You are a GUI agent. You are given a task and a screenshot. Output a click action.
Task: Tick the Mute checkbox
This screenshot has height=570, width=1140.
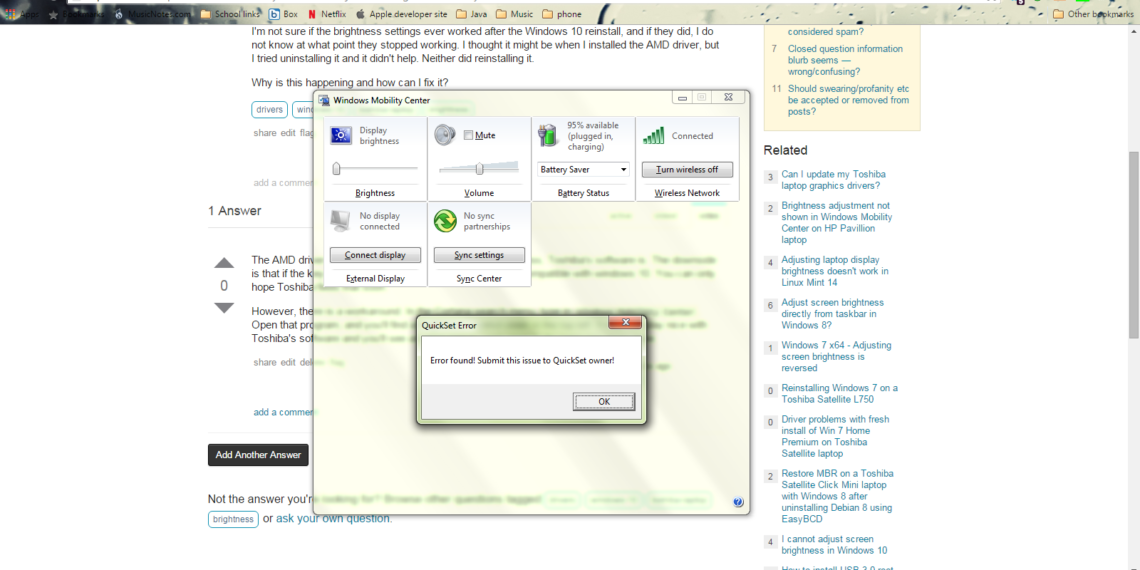(x=468, y=135)
